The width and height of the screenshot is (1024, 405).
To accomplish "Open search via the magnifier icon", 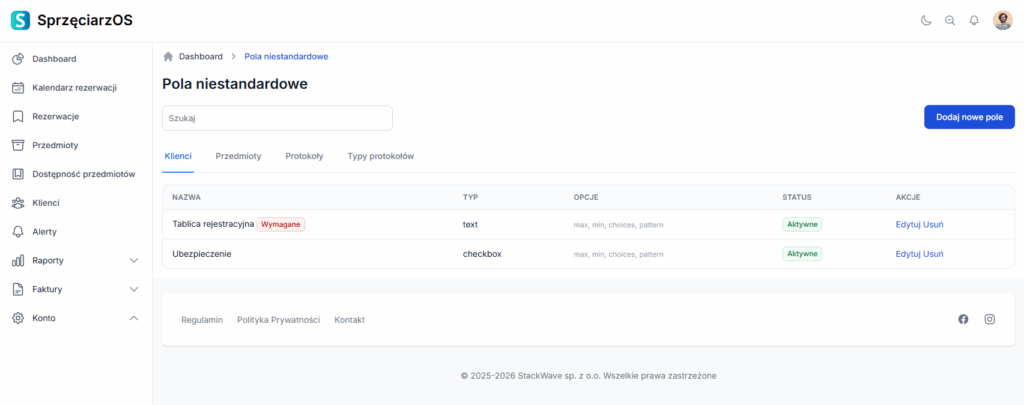I will click(x=950, y=20).
